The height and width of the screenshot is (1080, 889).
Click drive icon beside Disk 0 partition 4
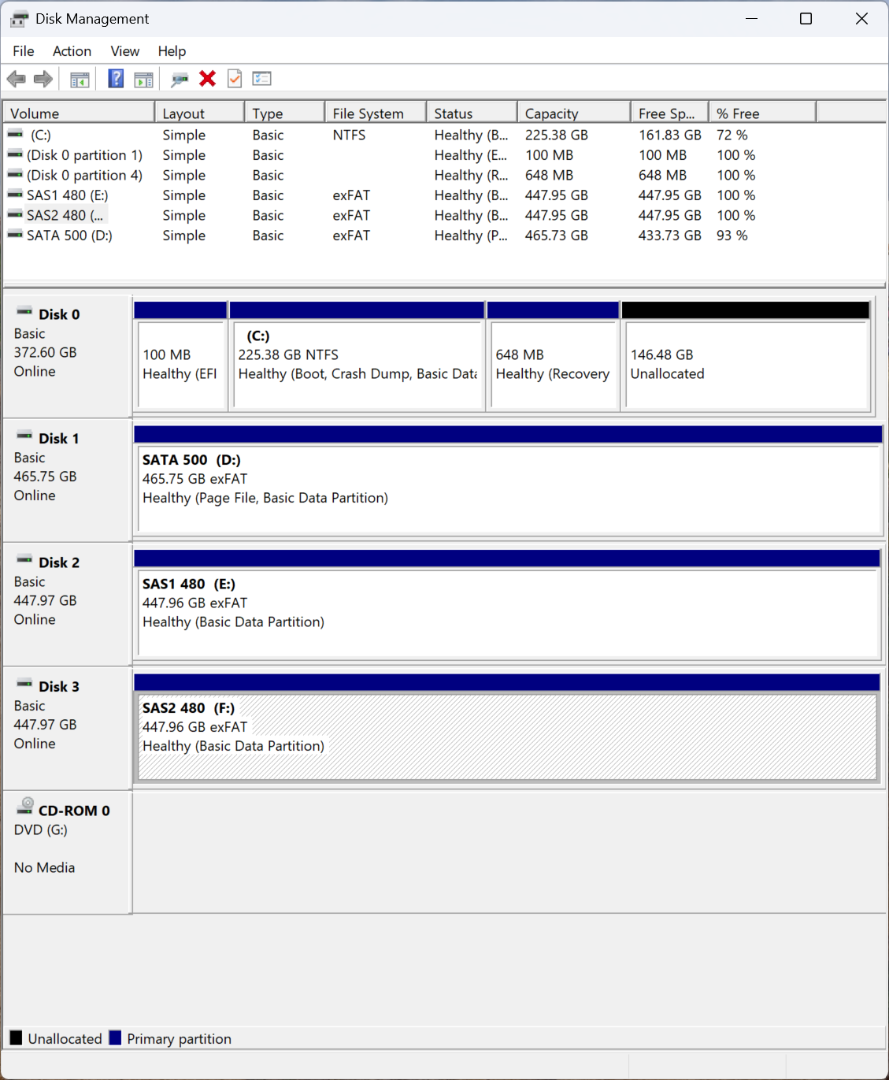[14, 174]
